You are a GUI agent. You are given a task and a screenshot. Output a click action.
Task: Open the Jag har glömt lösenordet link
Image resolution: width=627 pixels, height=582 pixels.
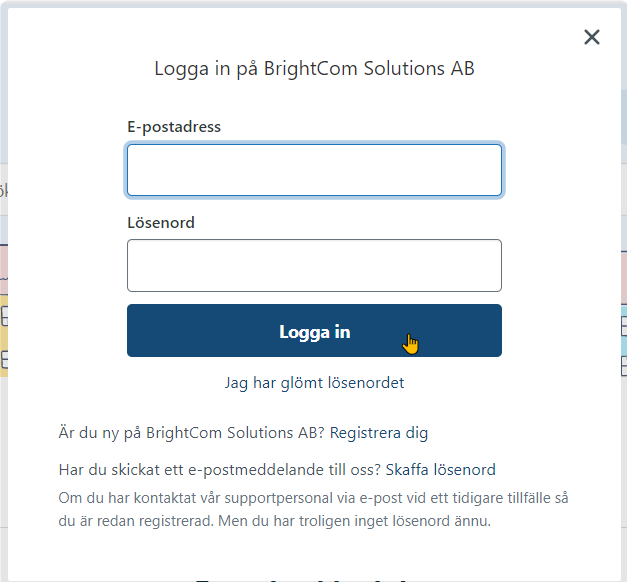coord(314,382)
